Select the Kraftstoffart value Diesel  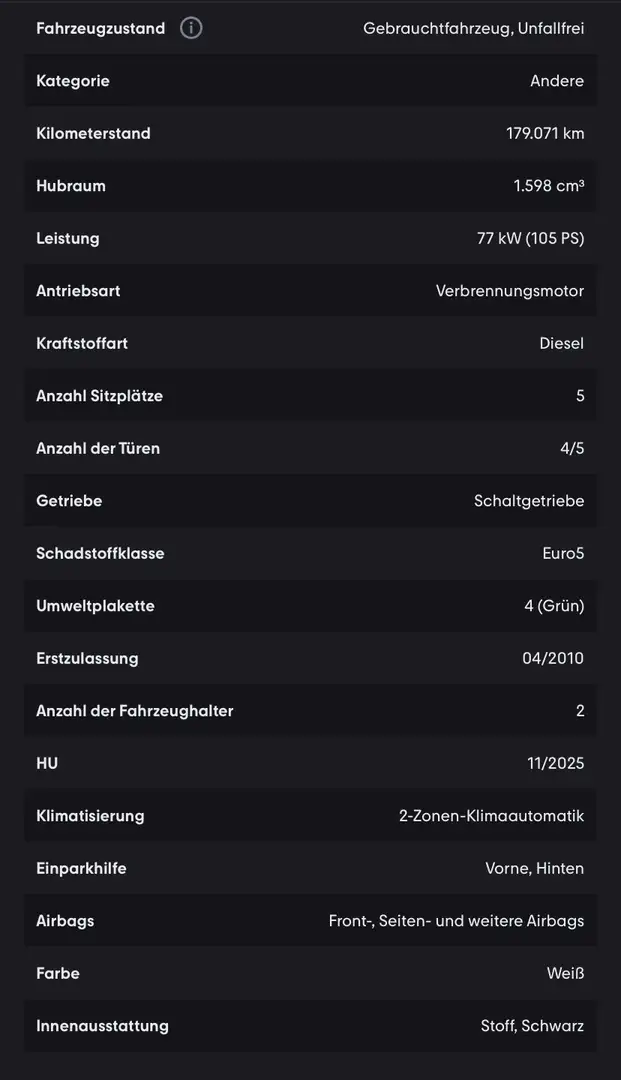coord(561,344)
